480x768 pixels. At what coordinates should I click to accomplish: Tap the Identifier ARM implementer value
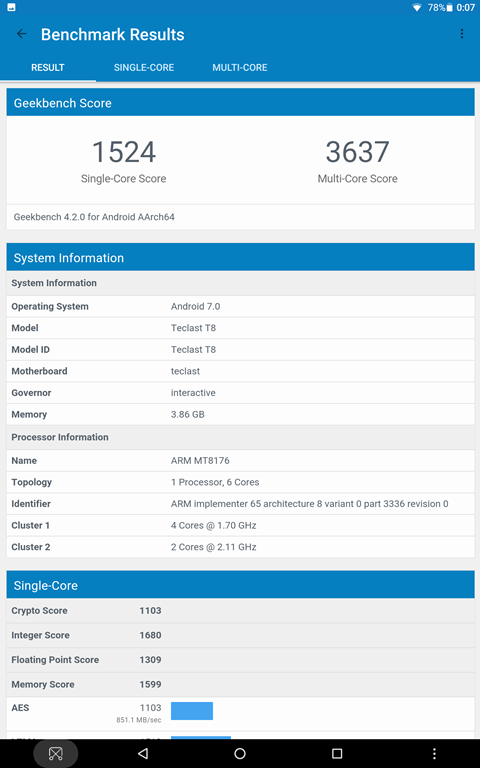pos(310,504)
